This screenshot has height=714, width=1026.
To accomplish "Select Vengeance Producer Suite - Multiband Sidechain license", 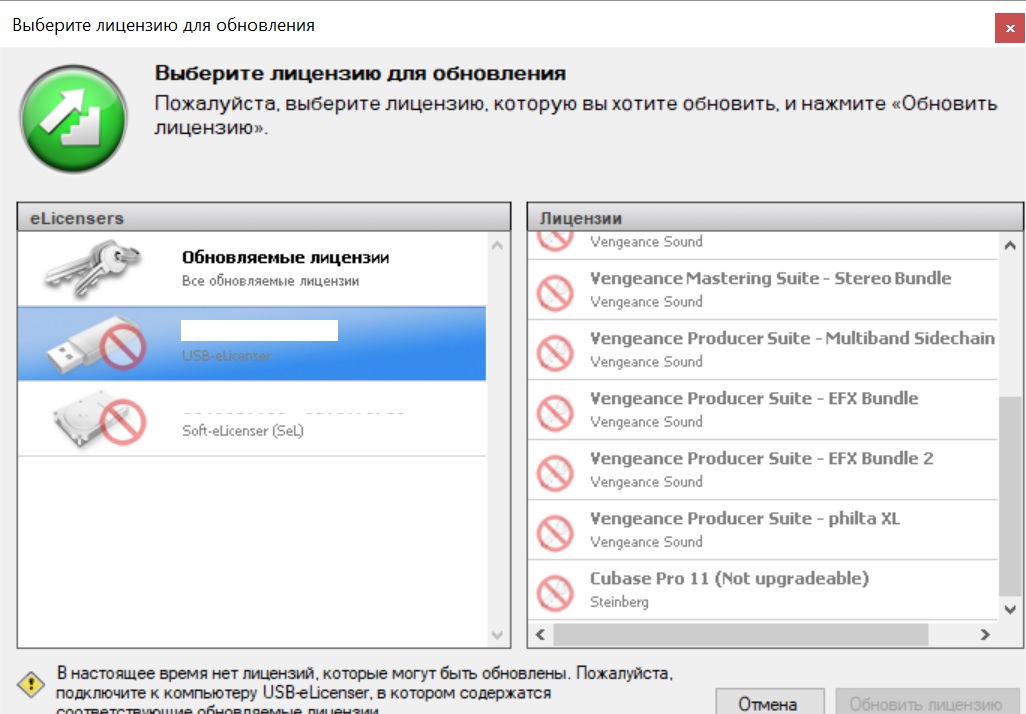I will click(x=763, y=350).
